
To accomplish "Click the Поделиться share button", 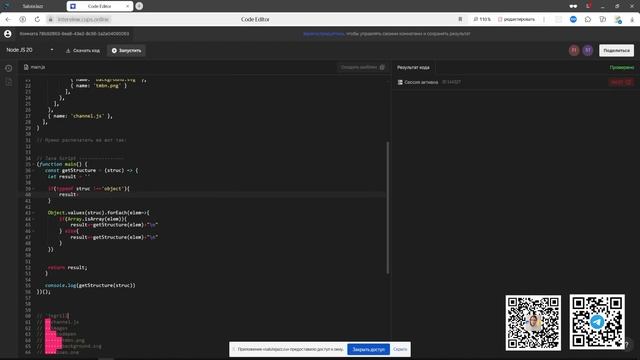I will click(x=616, y=50).
